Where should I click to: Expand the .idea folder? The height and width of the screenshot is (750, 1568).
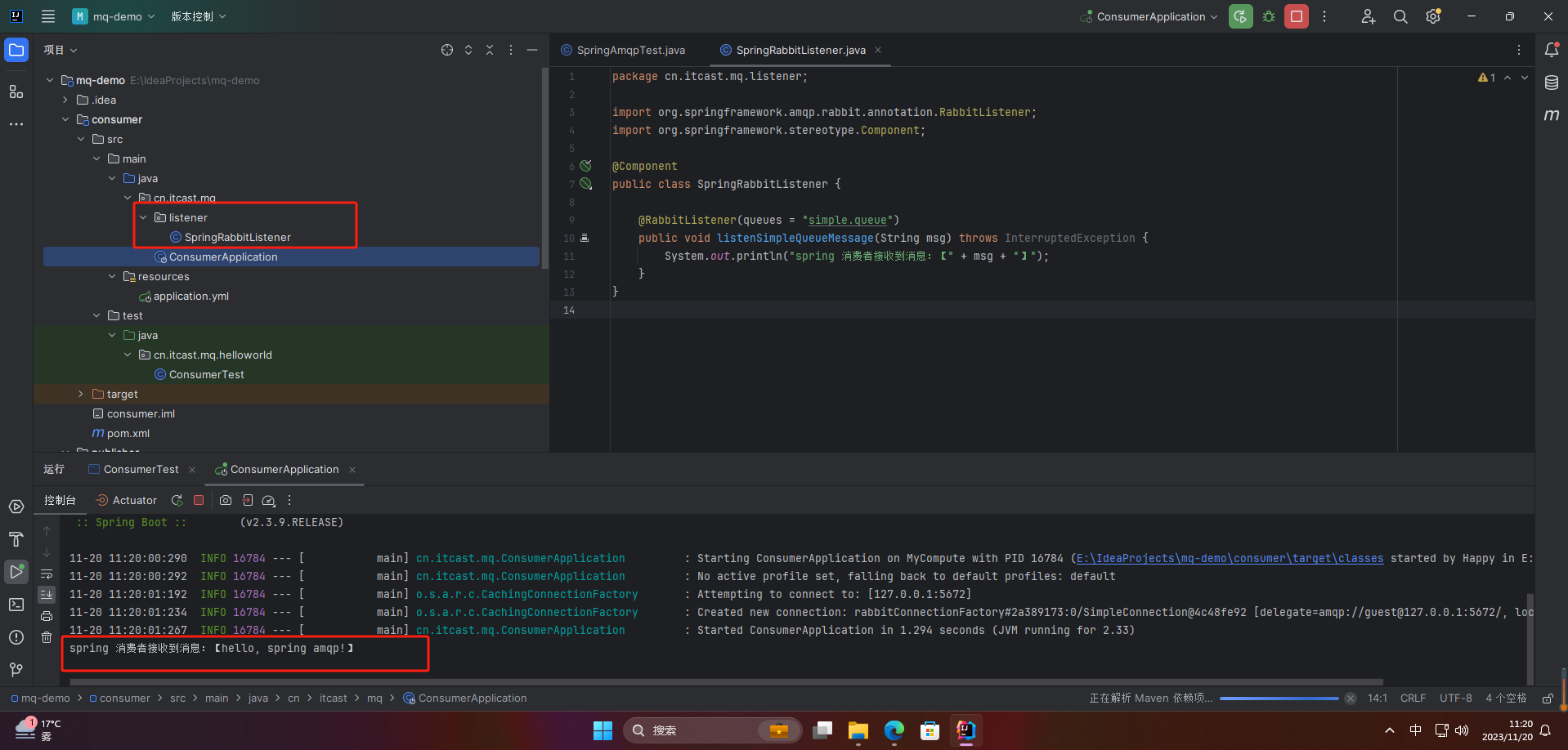(x=65, y=100)
